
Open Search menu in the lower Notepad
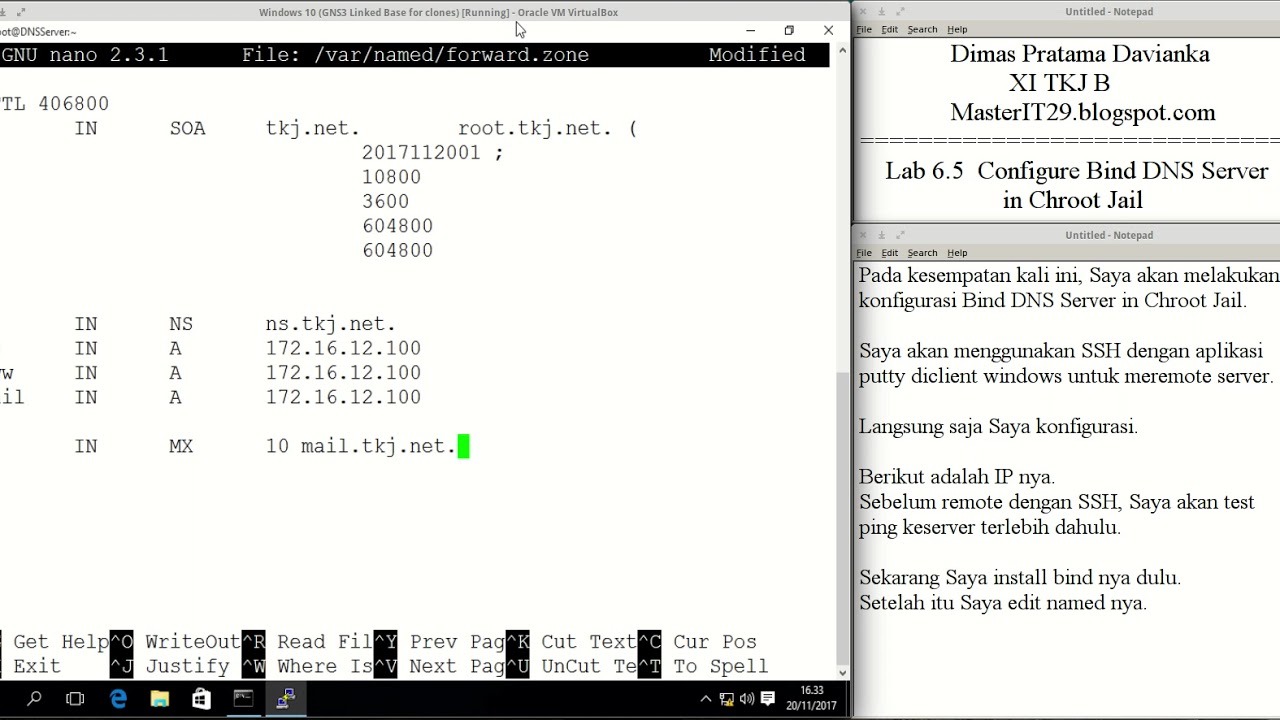(x=922, y=253)
